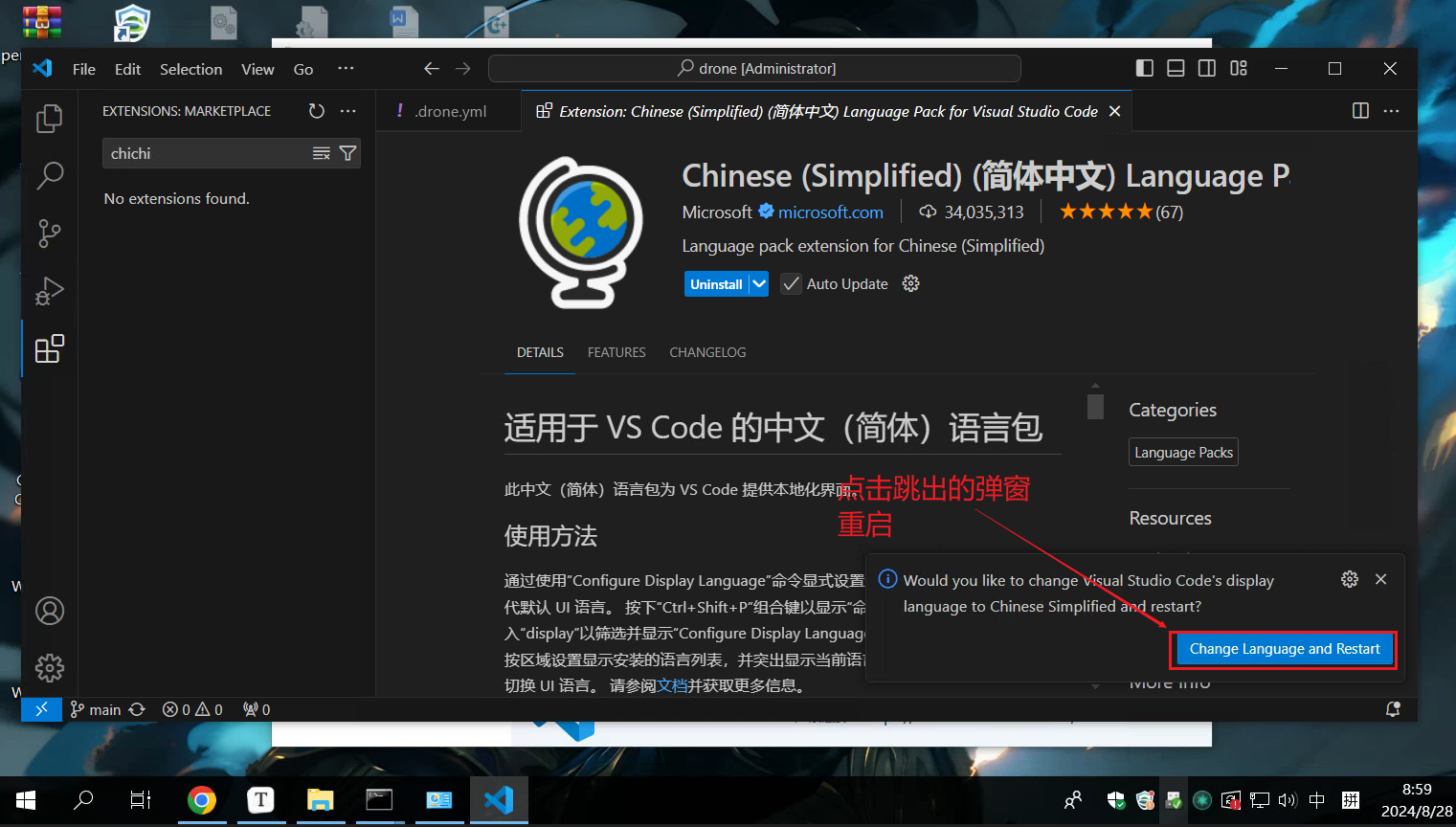Open the Go menu
Screen dimensions: 1456x827
(x=303, y=69)
